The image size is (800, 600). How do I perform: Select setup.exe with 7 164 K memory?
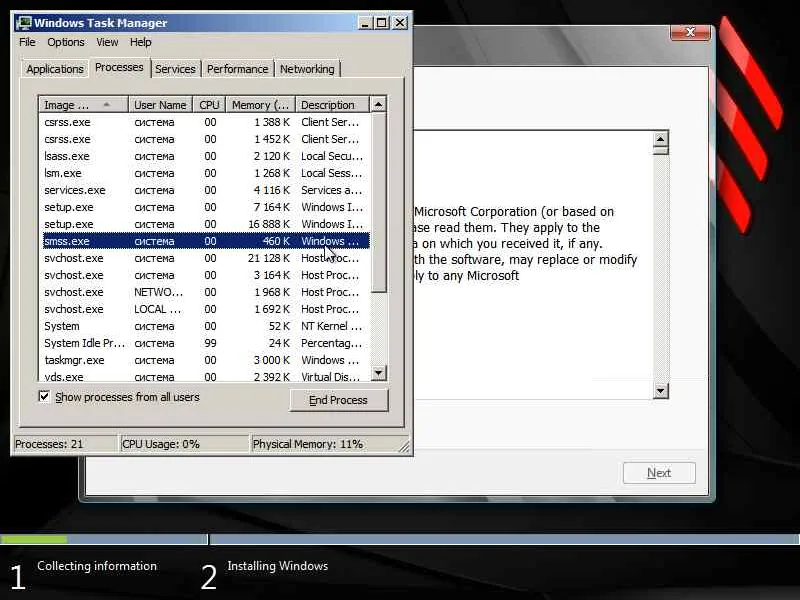tap(206, 207)
